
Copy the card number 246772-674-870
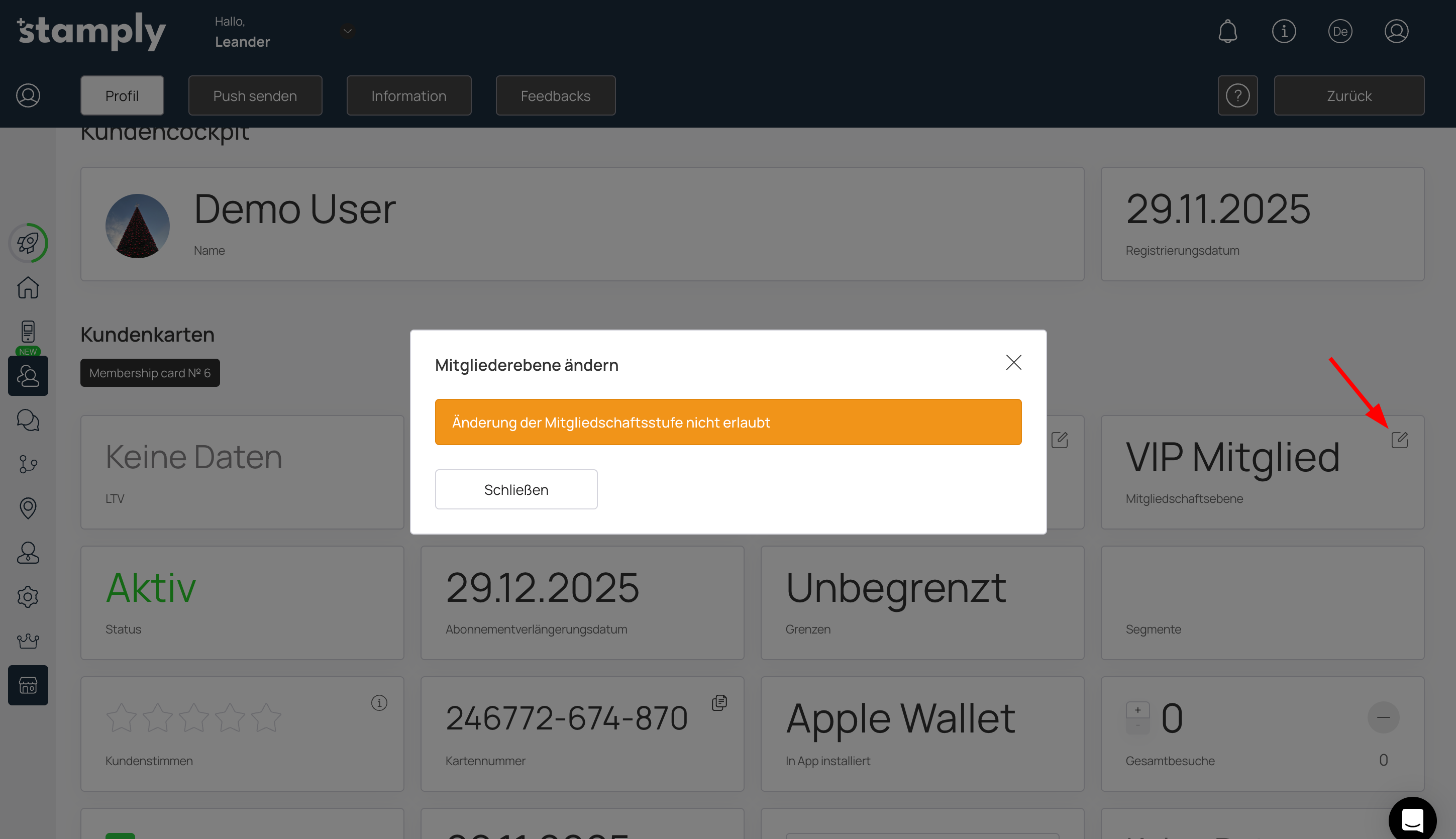(x=719, y=702)
